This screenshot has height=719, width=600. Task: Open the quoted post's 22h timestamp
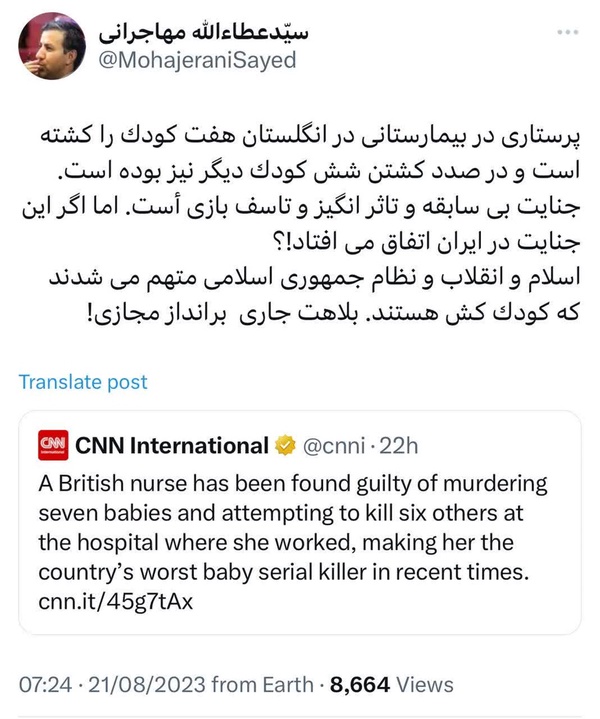coord(399,446)
